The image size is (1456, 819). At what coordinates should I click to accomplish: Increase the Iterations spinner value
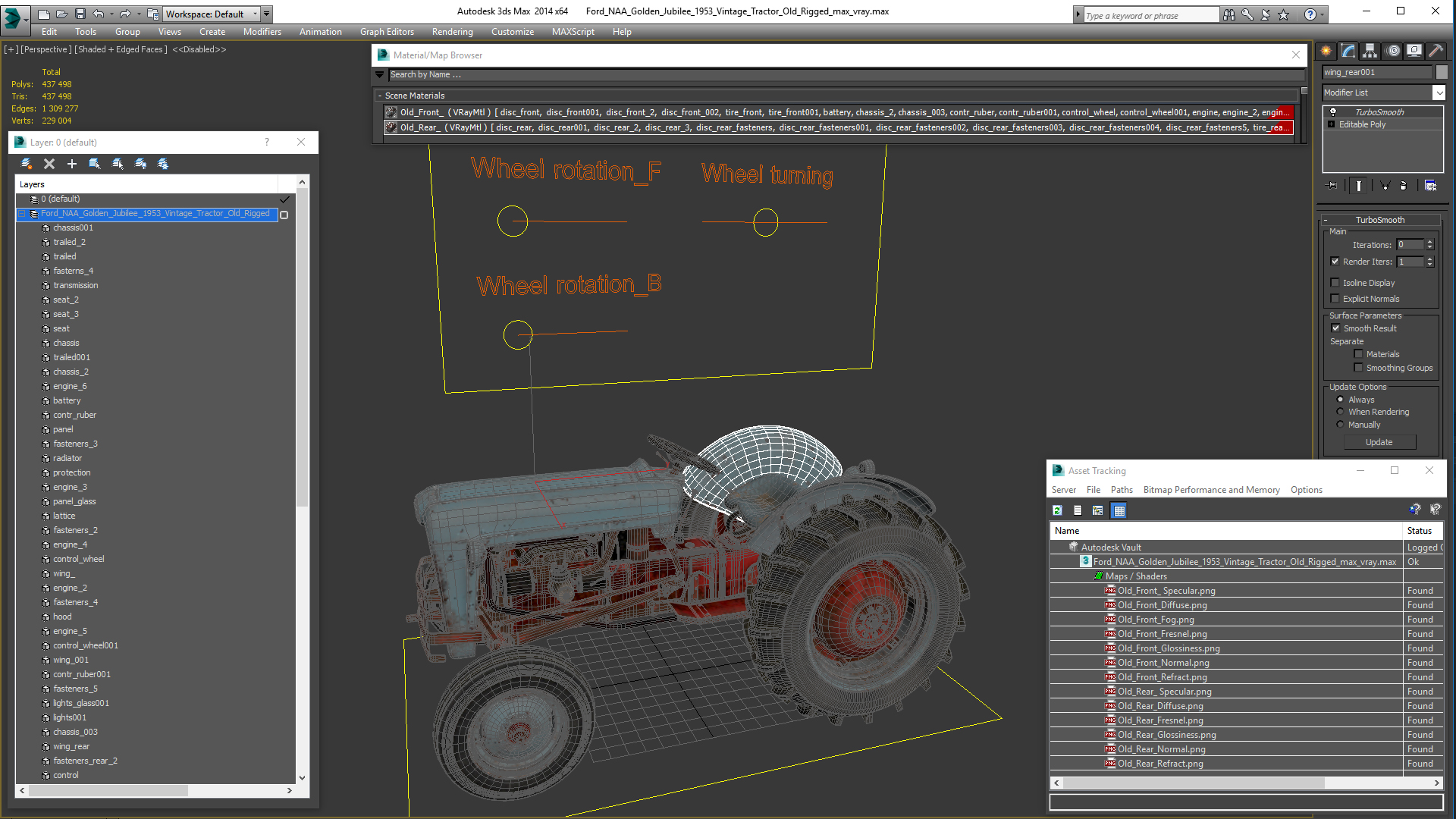[1429, 242]
